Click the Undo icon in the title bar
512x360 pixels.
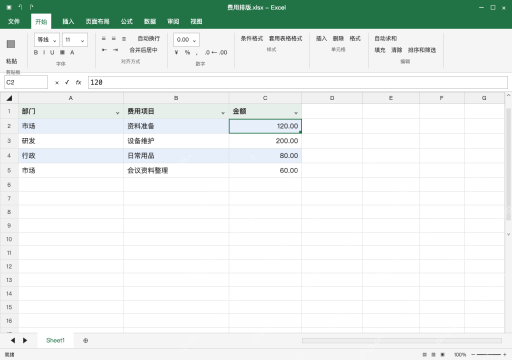point(20,7)
